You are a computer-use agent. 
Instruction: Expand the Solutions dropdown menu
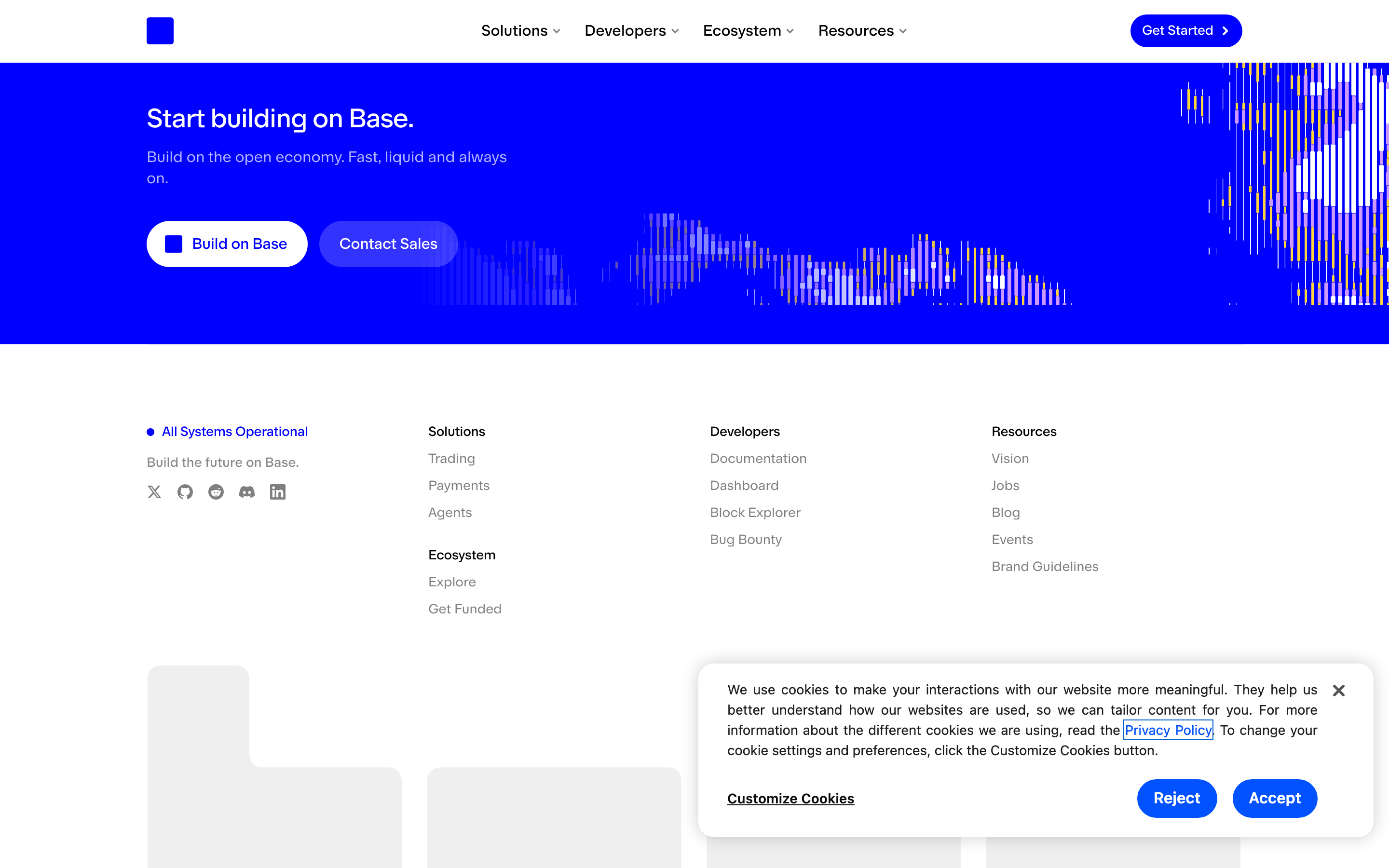click(520, 31)
